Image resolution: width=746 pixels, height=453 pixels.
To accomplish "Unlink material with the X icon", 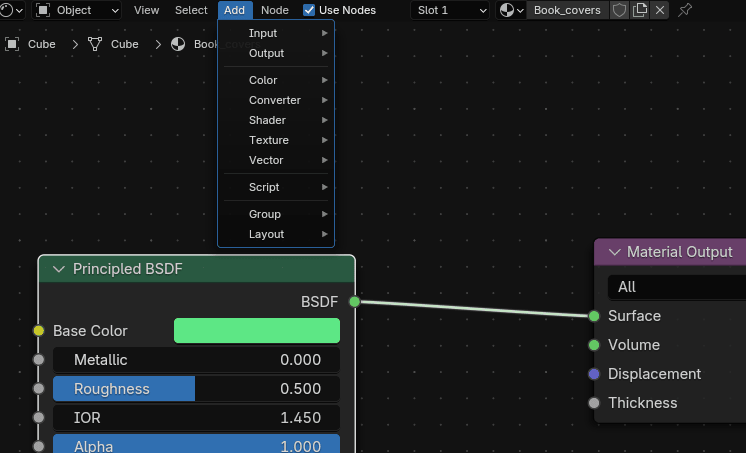I will click(660, 10).
